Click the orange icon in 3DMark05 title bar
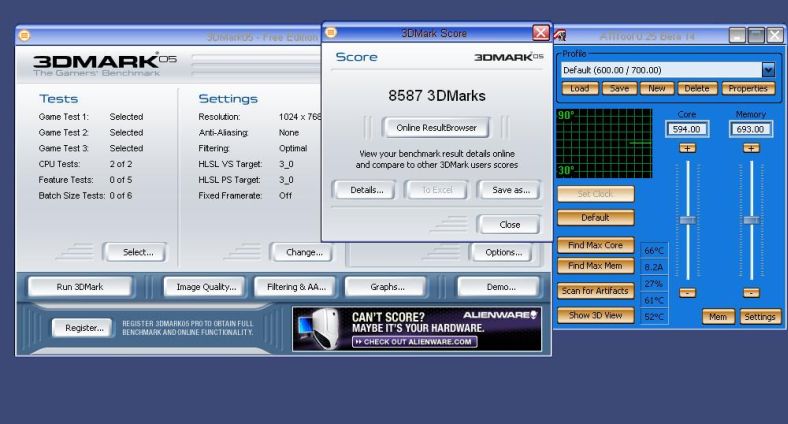 24,36
